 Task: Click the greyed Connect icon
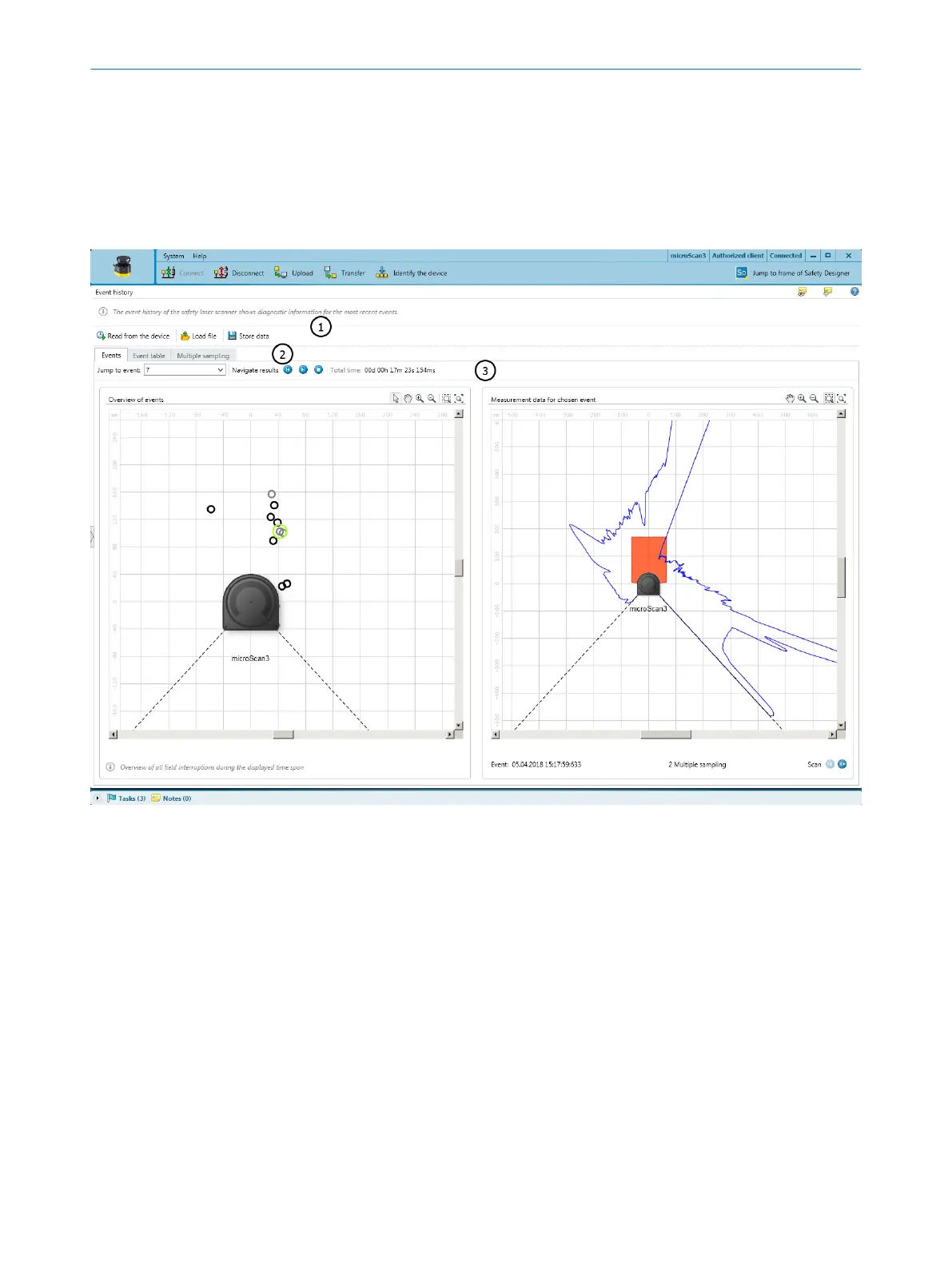[x=168, y=273]
